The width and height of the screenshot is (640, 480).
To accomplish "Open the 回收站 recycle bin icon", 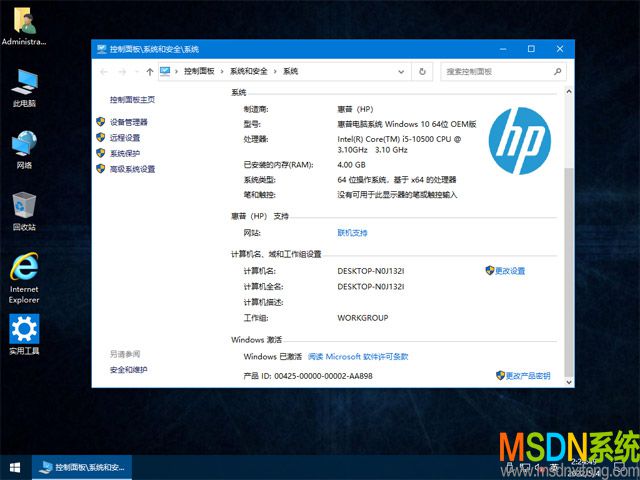I will coord(24,211).
